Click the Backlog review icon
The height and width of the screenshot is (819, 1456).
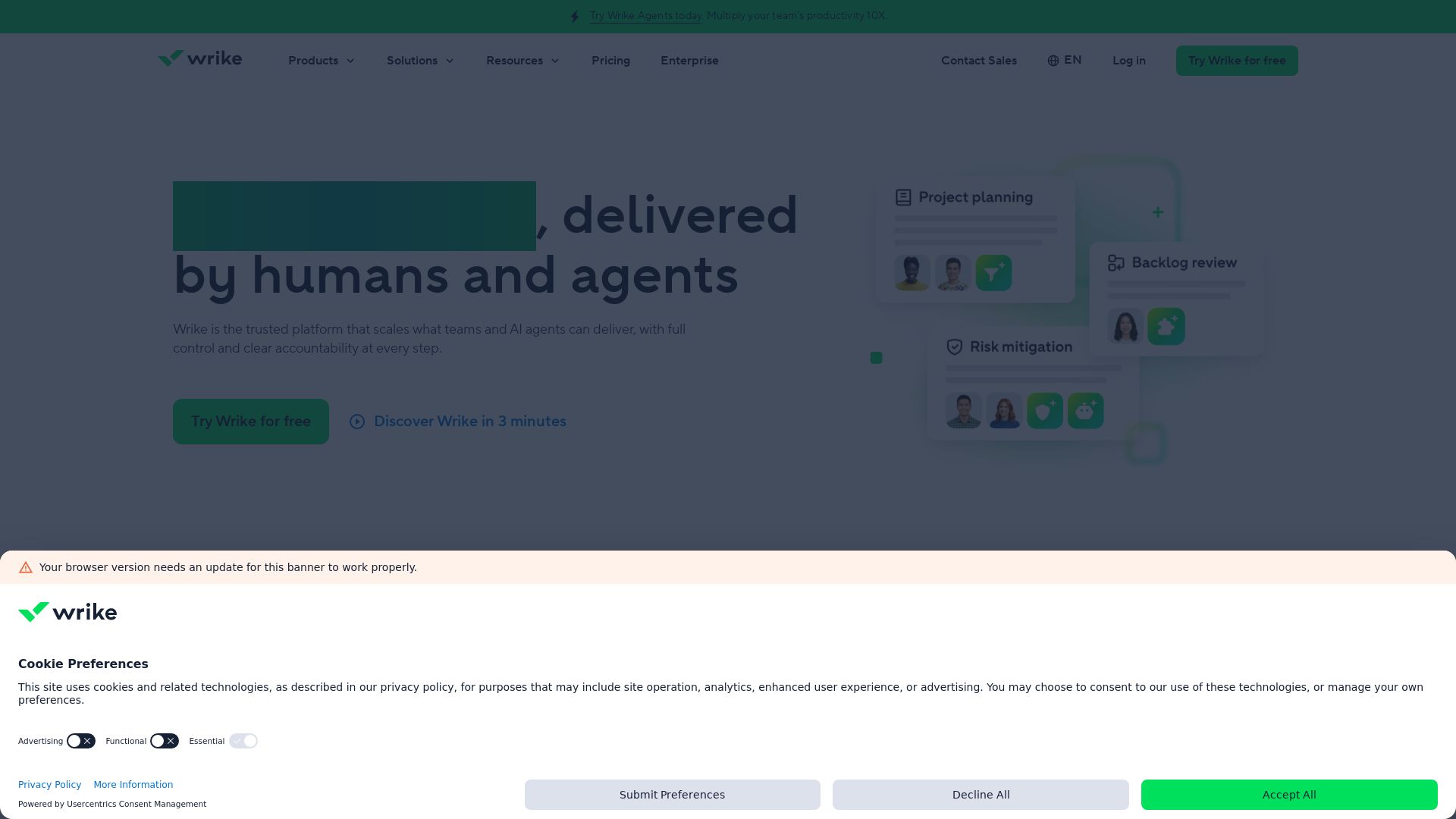1116,263
